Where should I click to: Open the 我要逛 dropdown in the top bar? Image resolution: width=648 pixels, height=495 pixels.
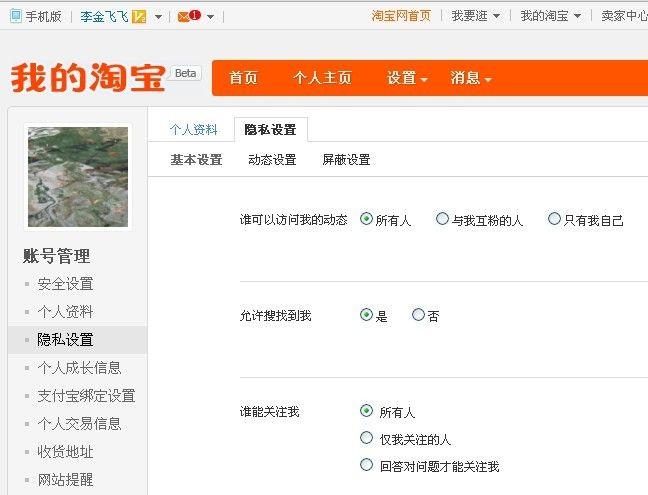point(475,16)
